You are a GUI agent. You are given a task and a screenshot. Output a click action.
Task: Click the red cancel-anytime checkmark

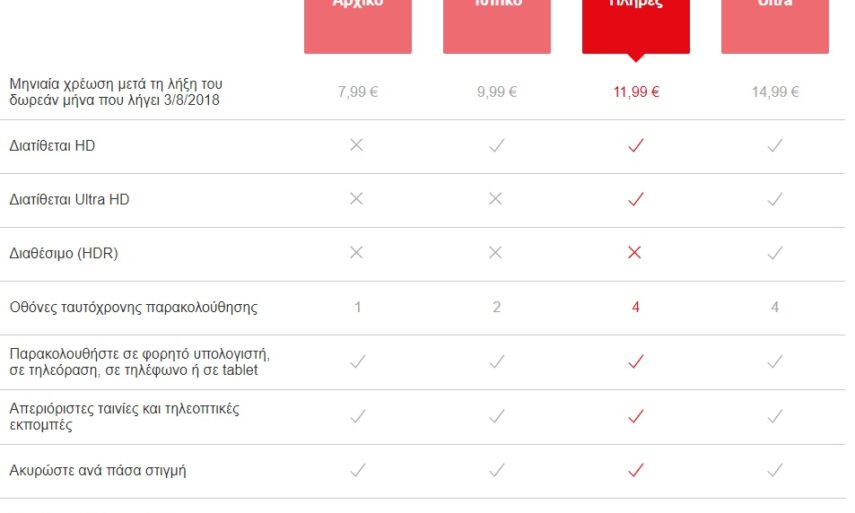pos(635,470)
